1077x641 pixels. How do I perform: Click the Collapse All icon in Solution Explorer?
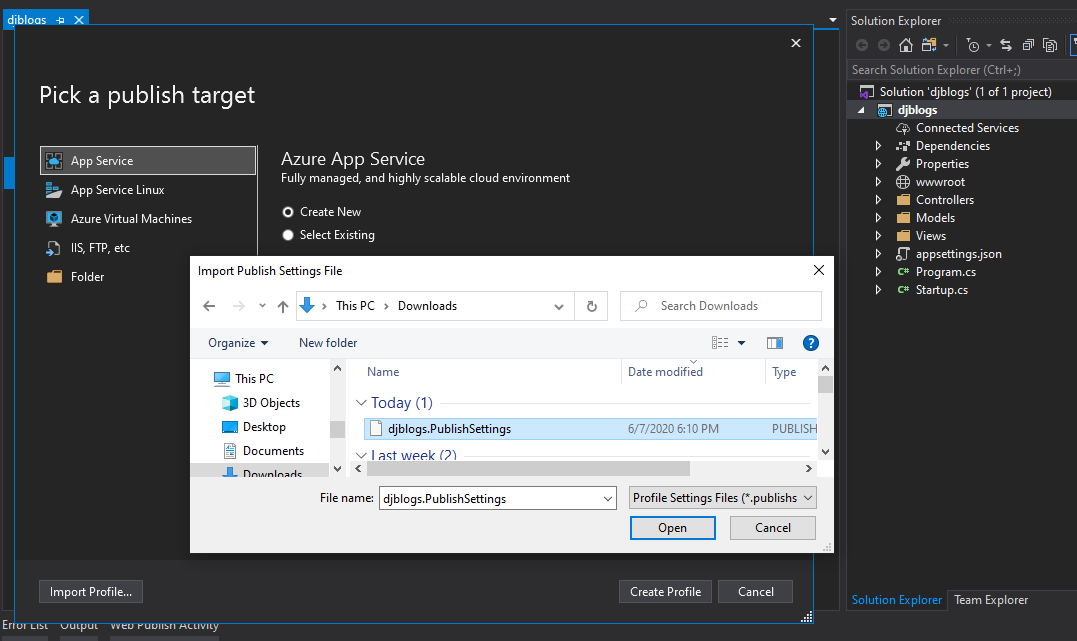click(1028, 45)
